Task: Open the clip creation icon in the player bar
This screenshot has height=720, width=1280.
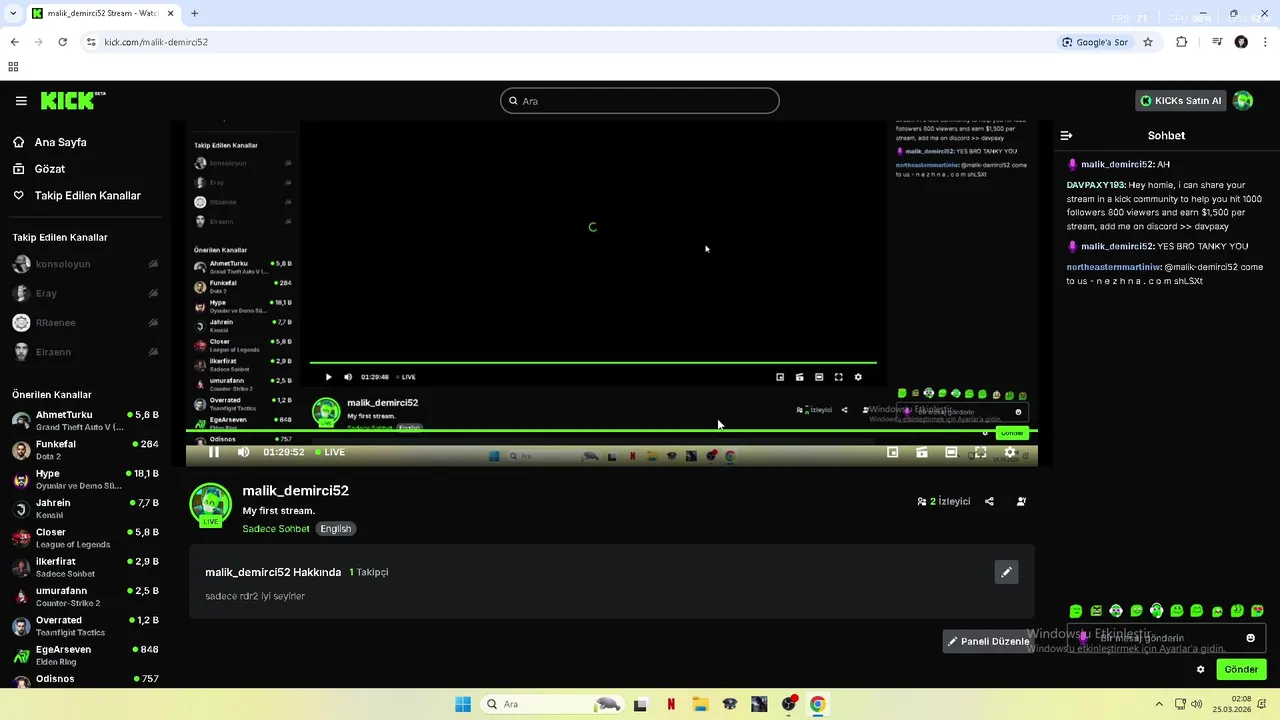Action: click(x=922, y=452)
